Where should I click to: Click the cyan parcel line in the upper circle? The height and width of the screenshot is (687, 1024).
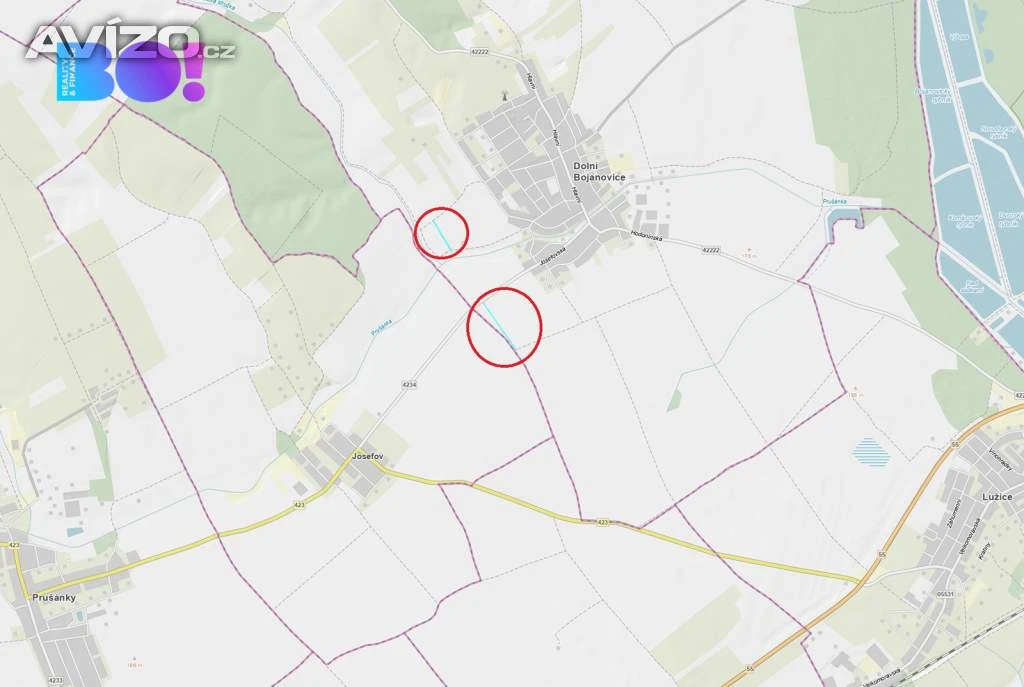click(x=442, y=235)
